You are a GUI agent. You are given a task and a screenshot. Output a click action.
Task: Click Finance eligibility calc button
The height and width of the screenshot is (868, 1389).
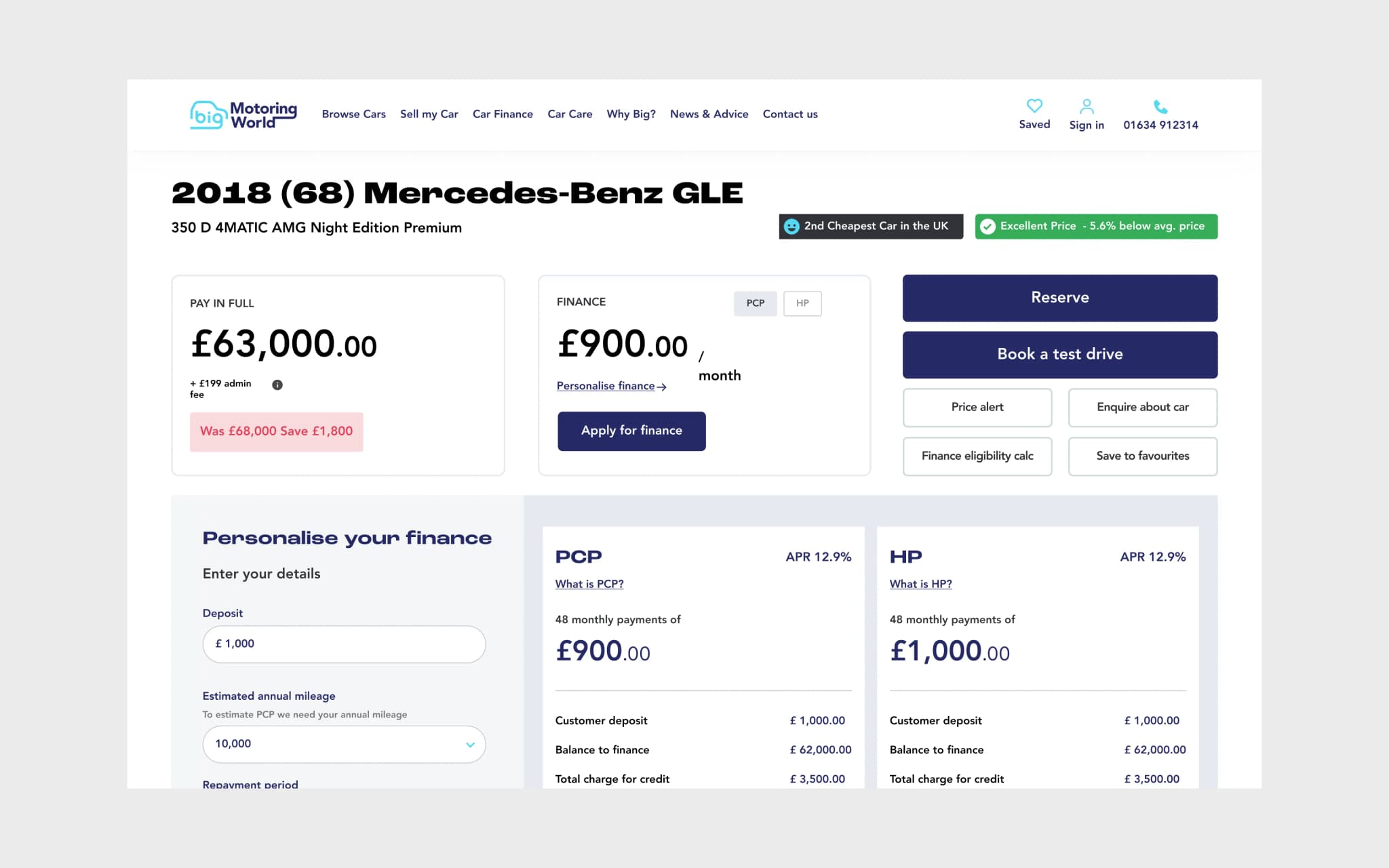[x=977, y=456]
